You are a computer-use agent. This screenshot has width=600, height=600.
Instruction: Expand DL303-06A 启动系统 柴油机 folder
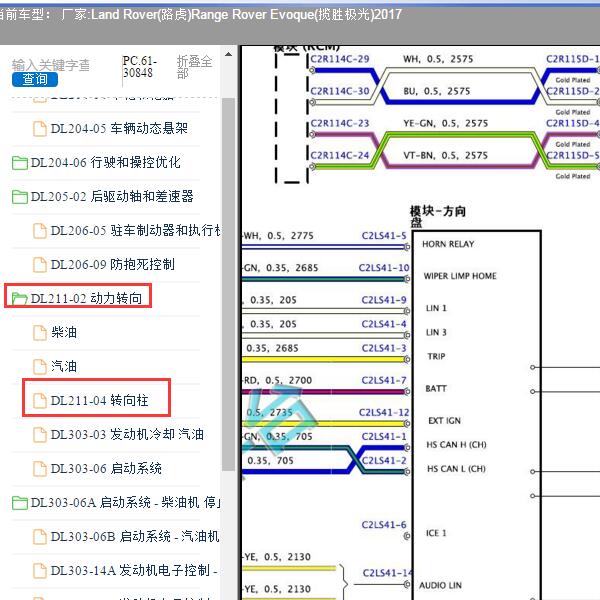[126, 502]
